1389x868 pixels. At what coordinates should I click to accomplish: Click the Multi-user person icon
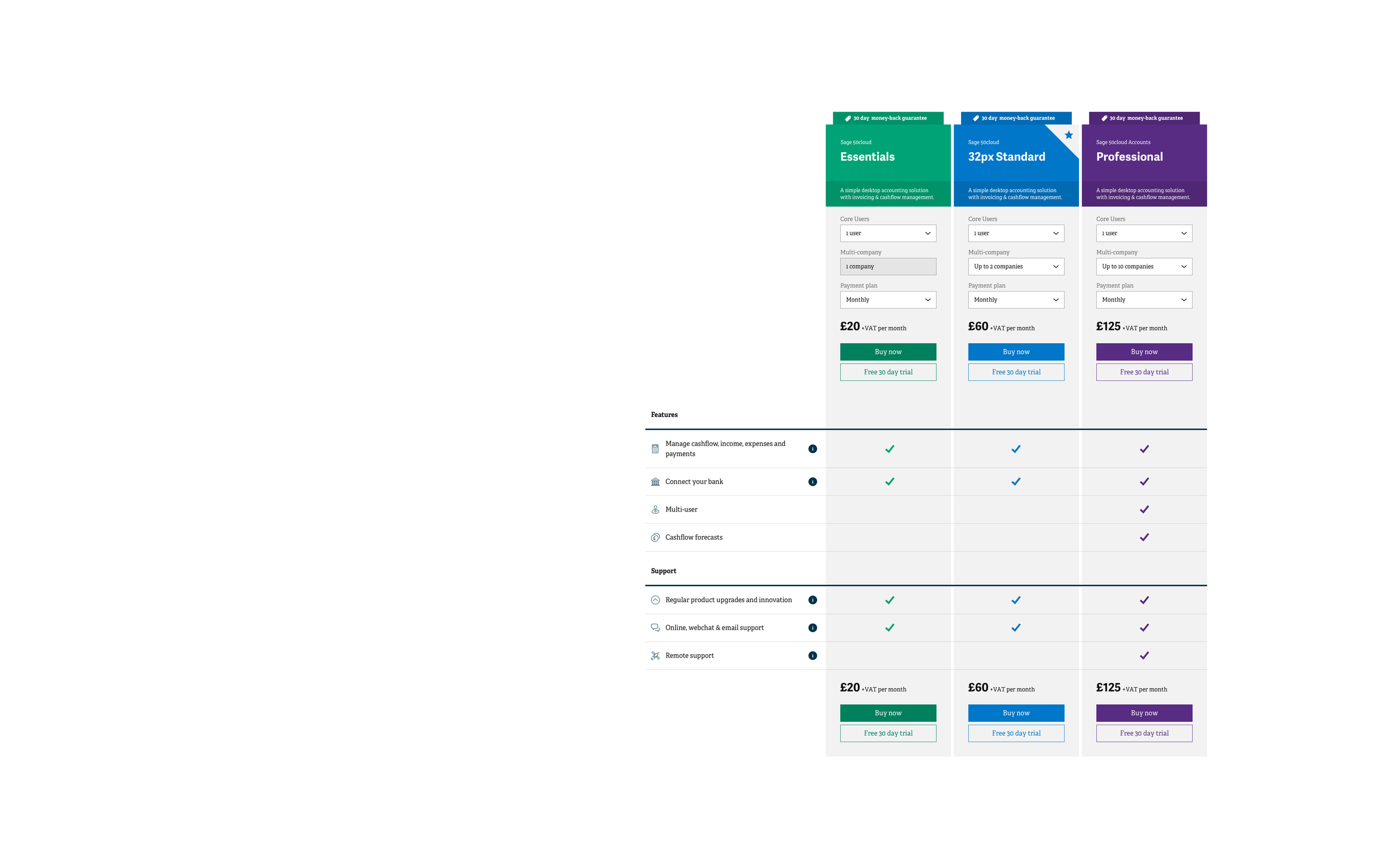point(655,509)
